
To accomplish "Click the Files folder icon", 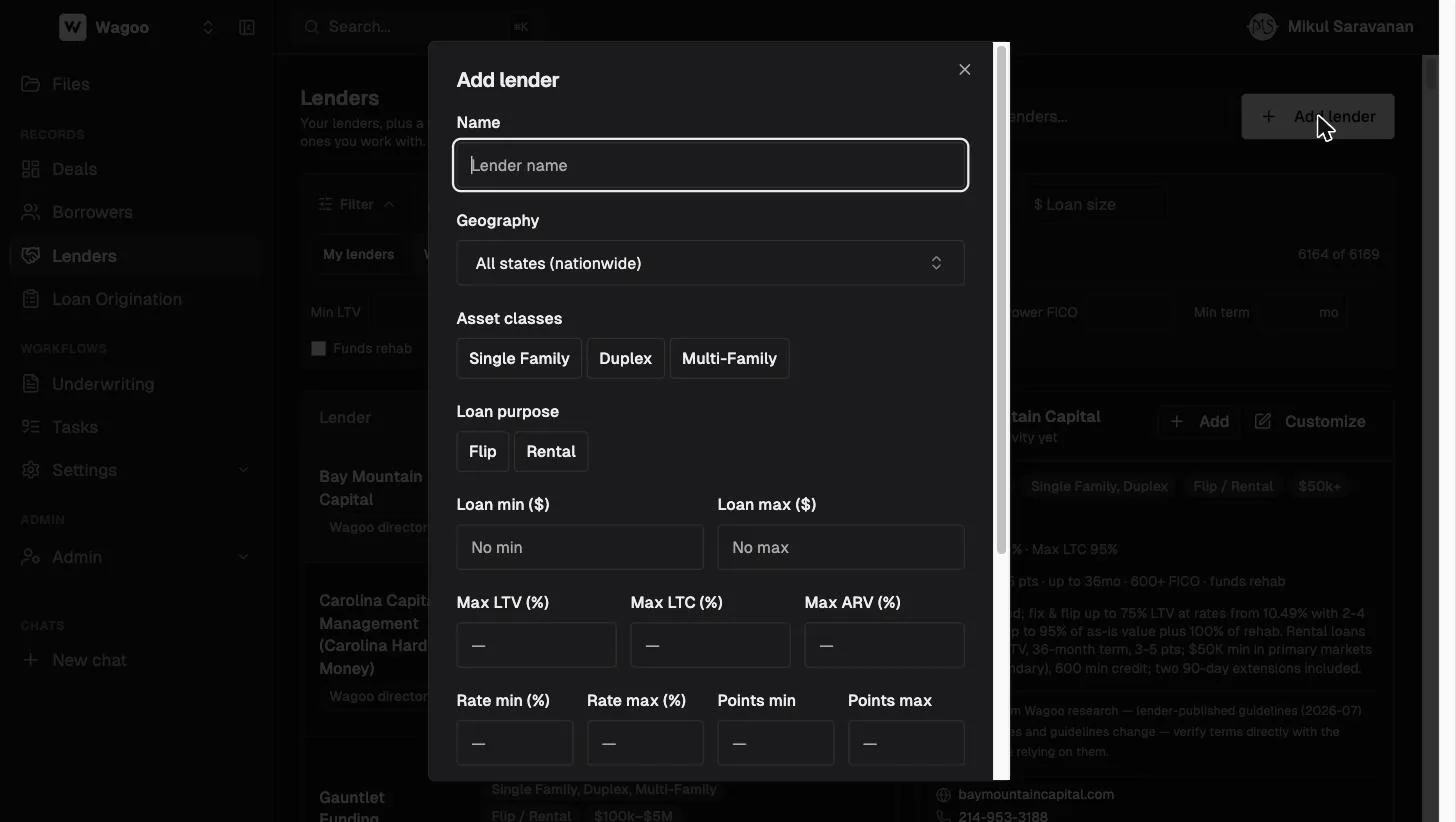I will [31, 84].
